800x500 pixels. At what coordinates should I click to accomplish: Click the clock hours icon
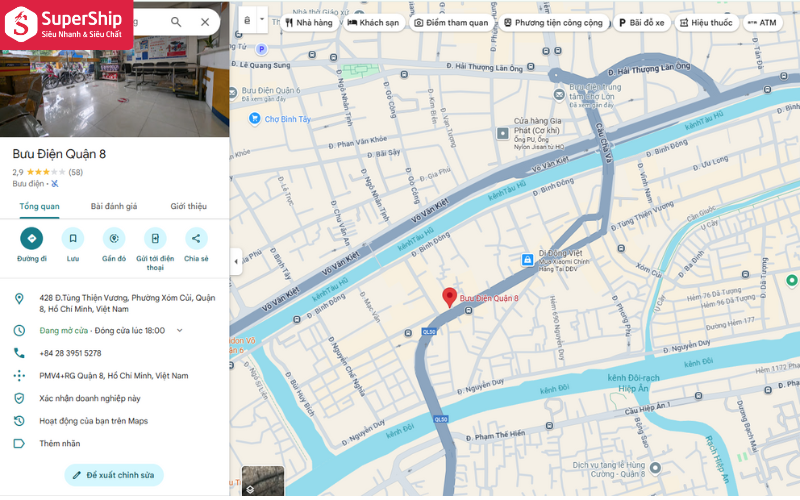19,331
